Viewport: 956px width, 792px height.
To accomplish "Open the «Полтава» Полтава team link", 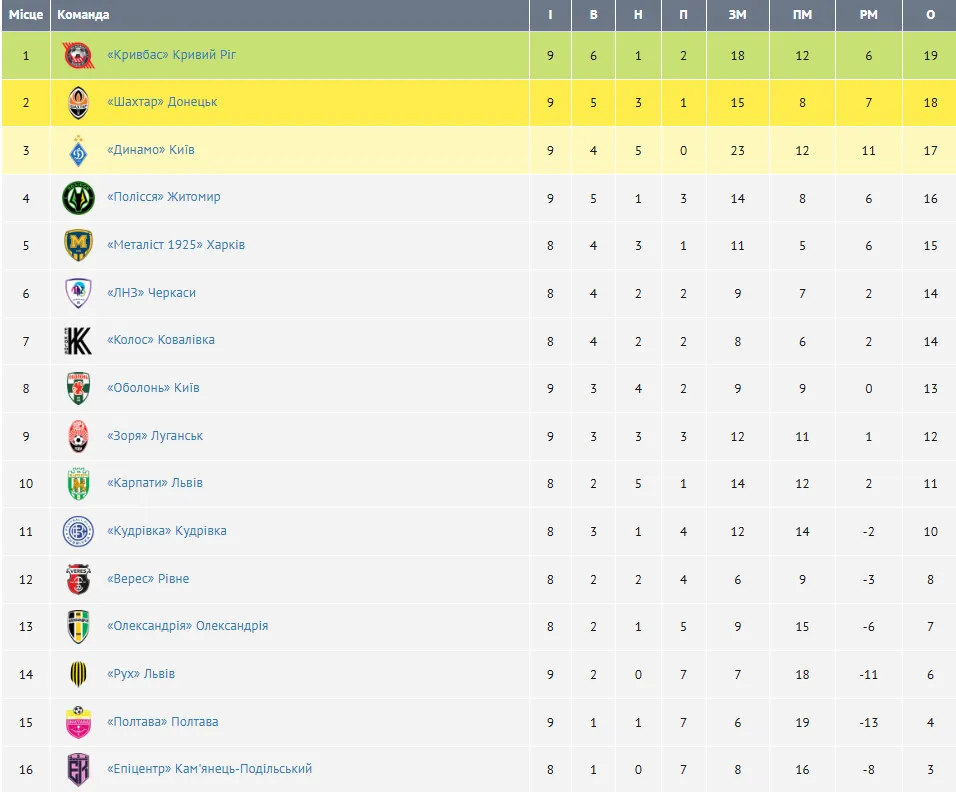I will click(162, 722).
